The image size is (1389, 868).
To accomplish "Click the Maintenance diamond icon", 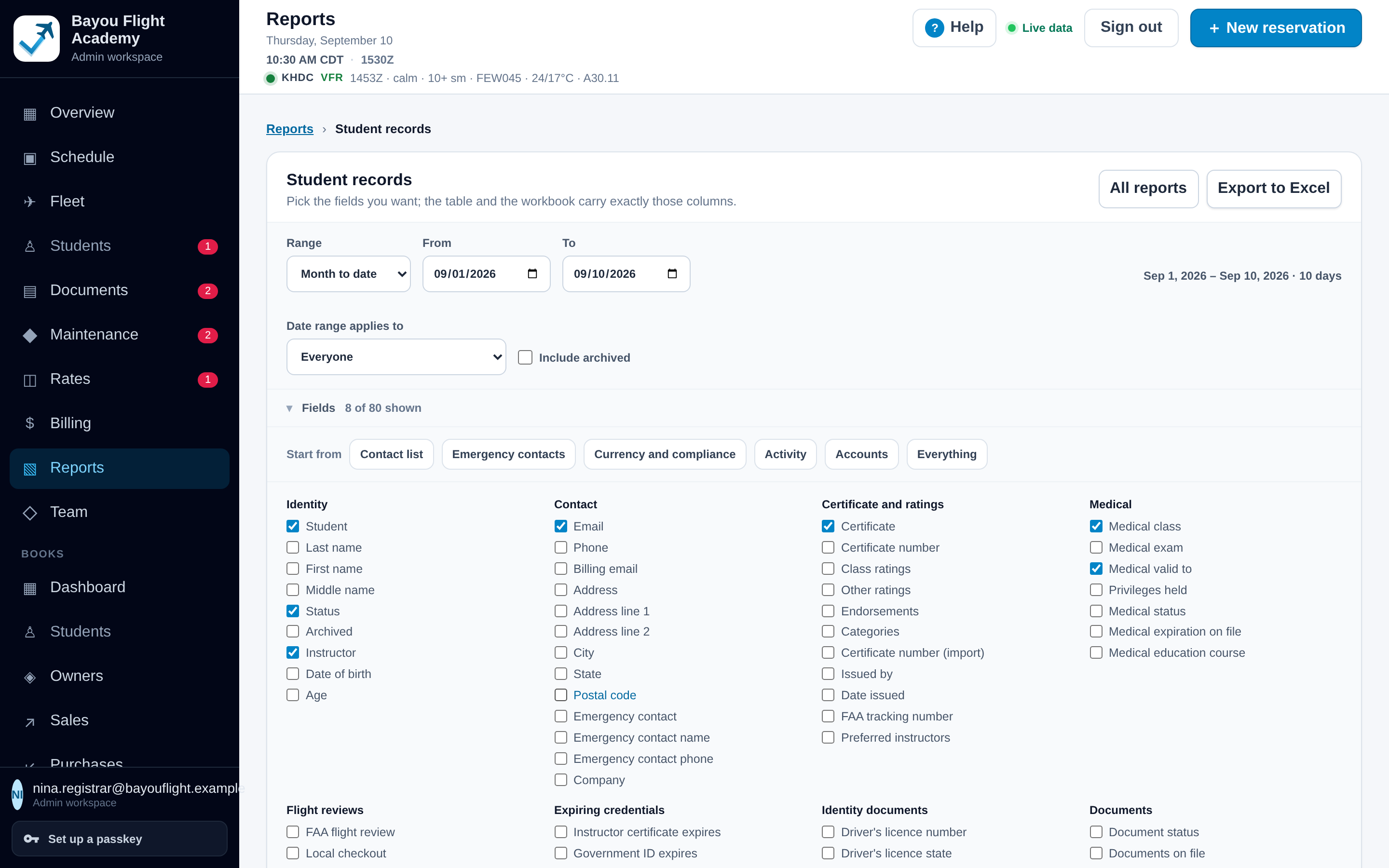I will pyautogui.click(x=30, y=335).
